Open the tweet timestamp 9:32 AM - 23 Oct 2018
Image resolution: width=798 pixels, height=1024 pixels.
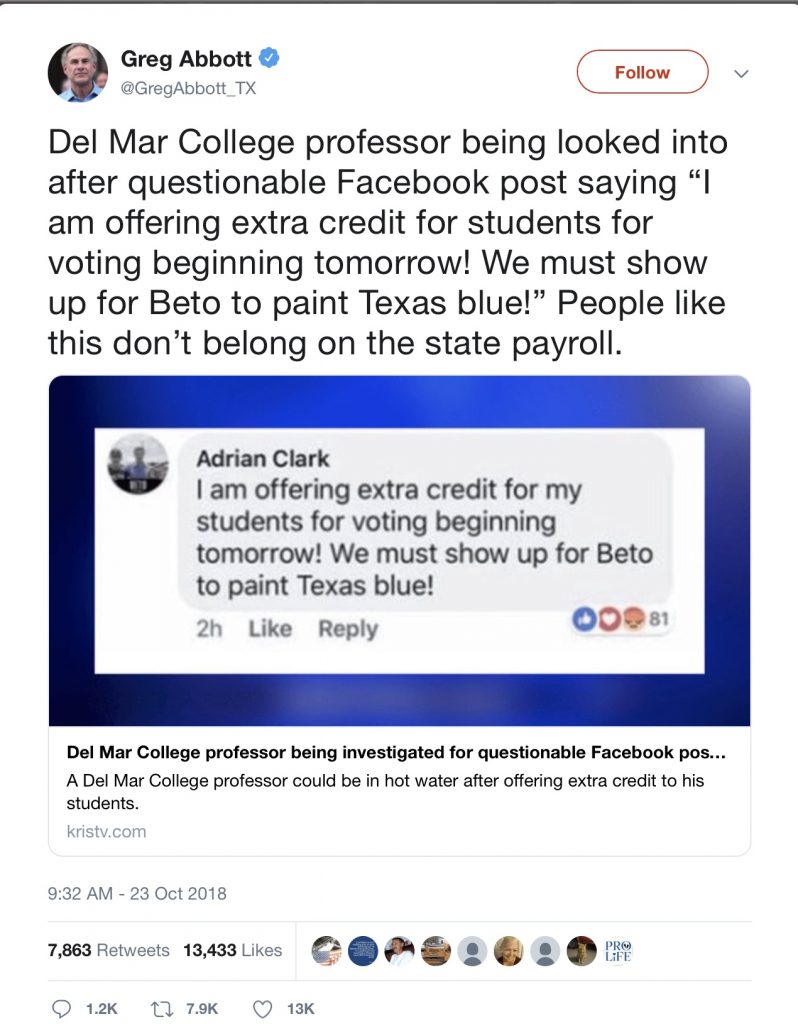coord(137,893)
